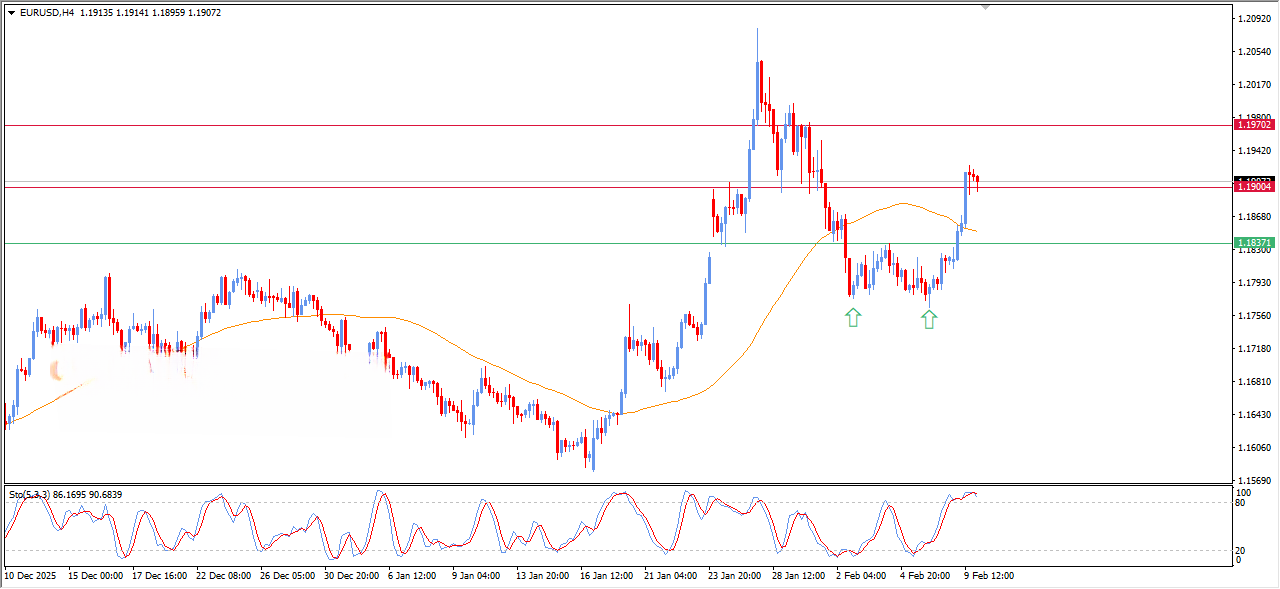Select the red 1.19004 price level label
This screenshot has width=1280, height=589.
pos(1254,187)
